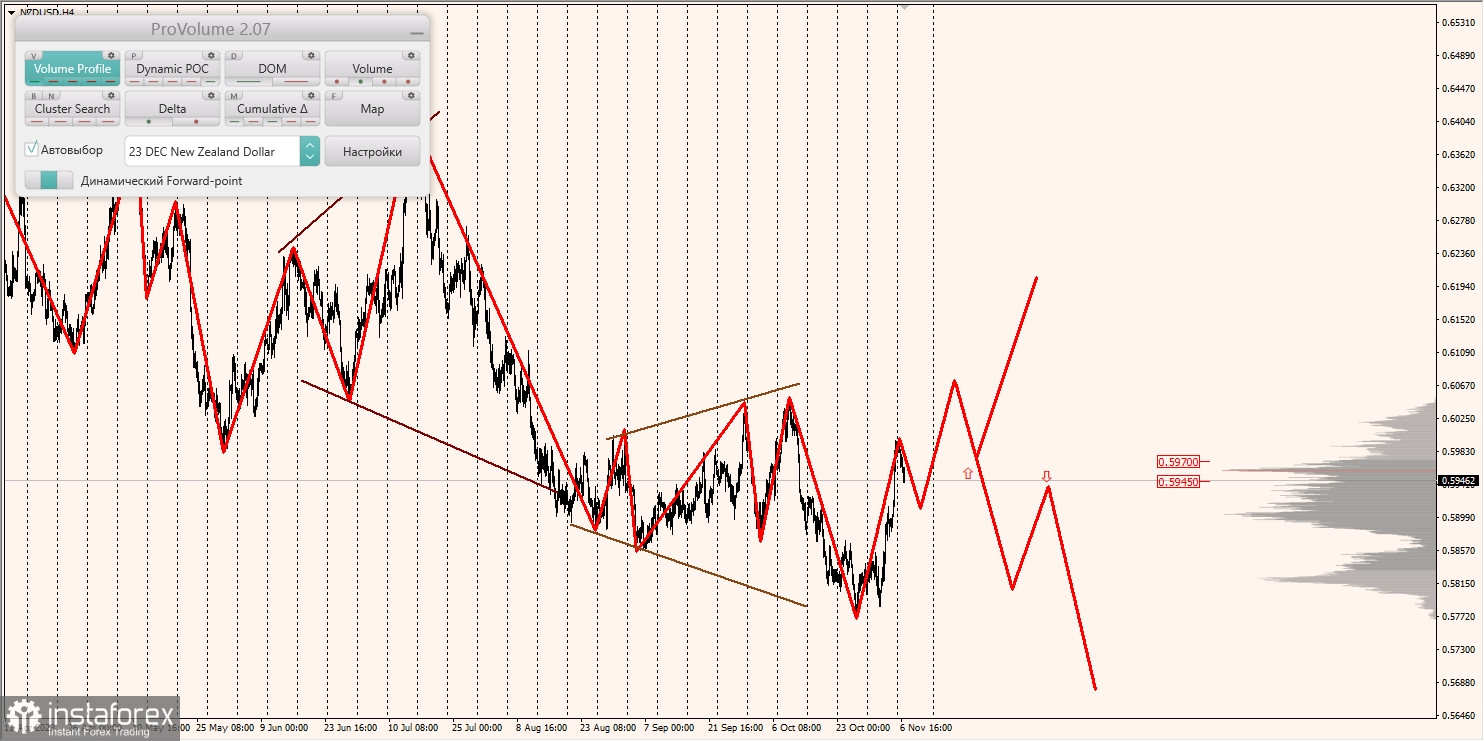Click the N hotkey tag on Cluster Search

click(x=52, y=96)
